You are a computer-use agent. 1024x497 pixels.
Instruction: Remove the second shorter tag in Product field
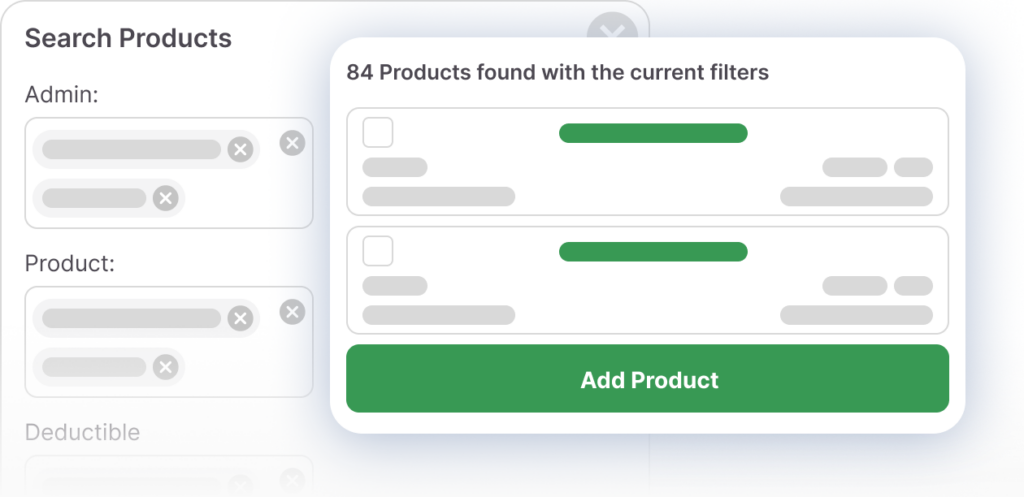click(x=166, y=367)
